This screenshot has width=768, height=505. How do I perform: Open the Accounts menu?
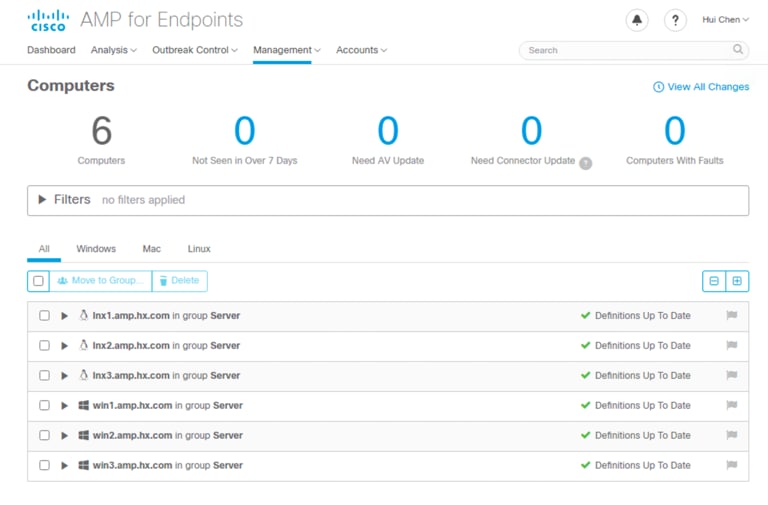(x=361, y=50)
